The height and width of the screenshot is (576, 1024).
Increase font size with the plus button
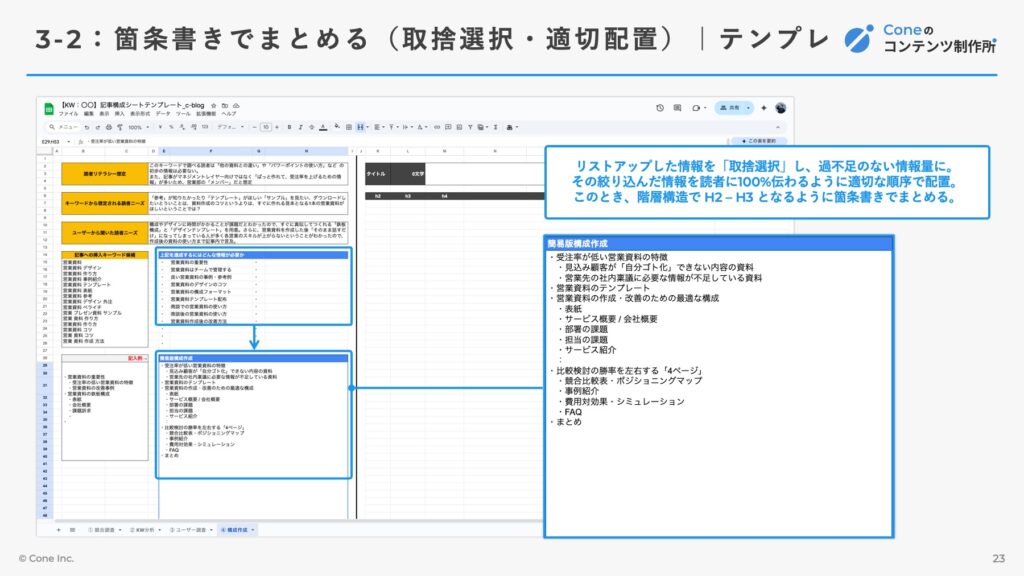tap(277, 127)
